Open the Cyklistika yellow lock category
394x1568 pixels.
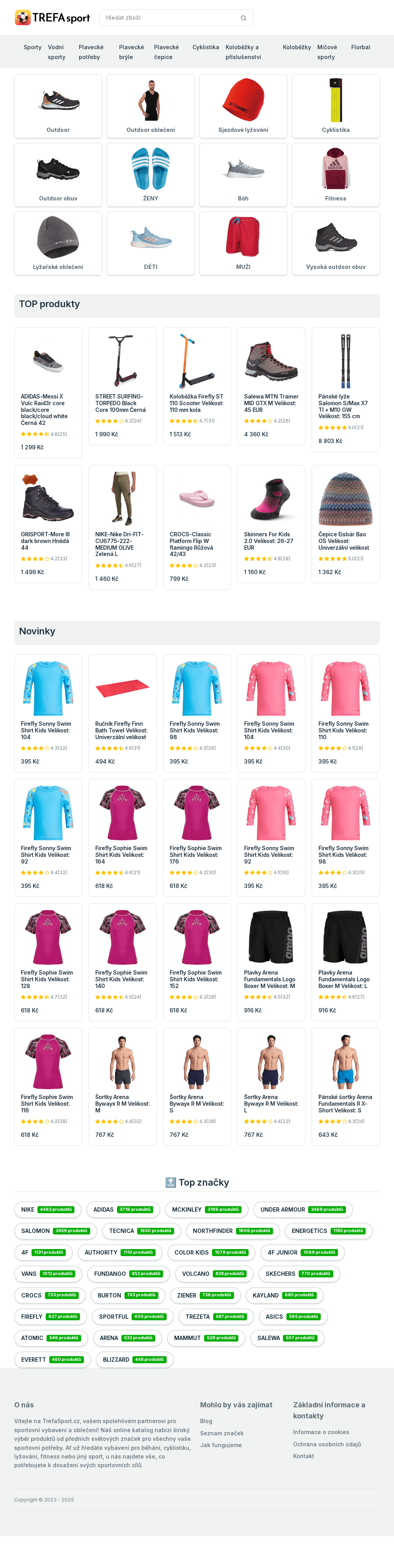point(336,107)
